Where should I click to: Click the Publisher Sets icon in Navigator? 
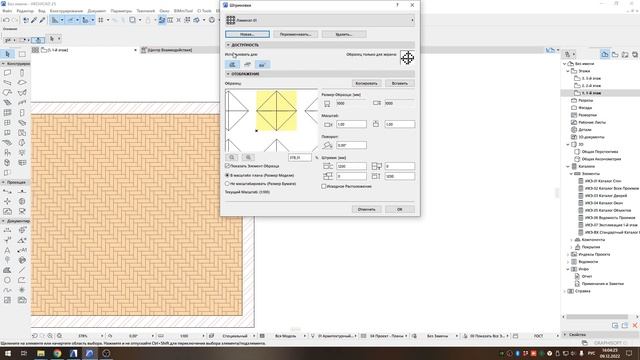(x=635, y=54)
